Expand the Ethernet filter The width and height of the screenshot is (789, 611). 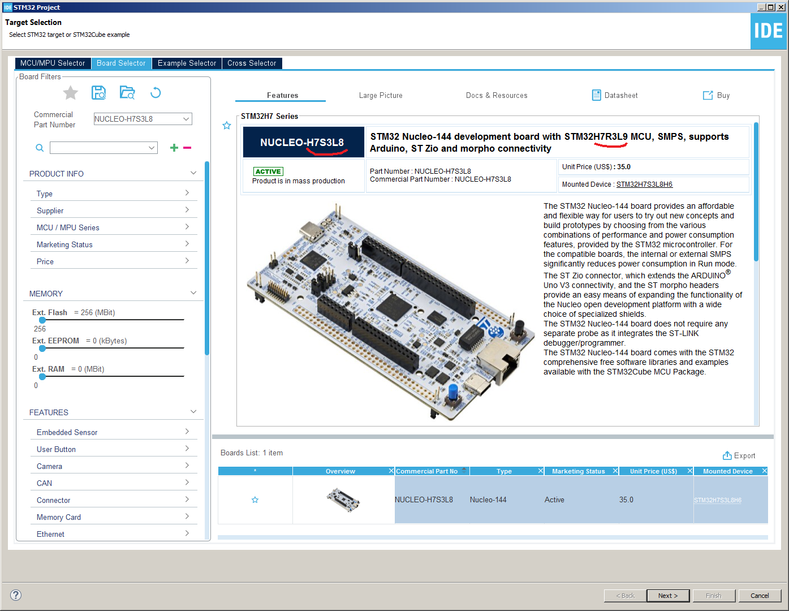187,533
